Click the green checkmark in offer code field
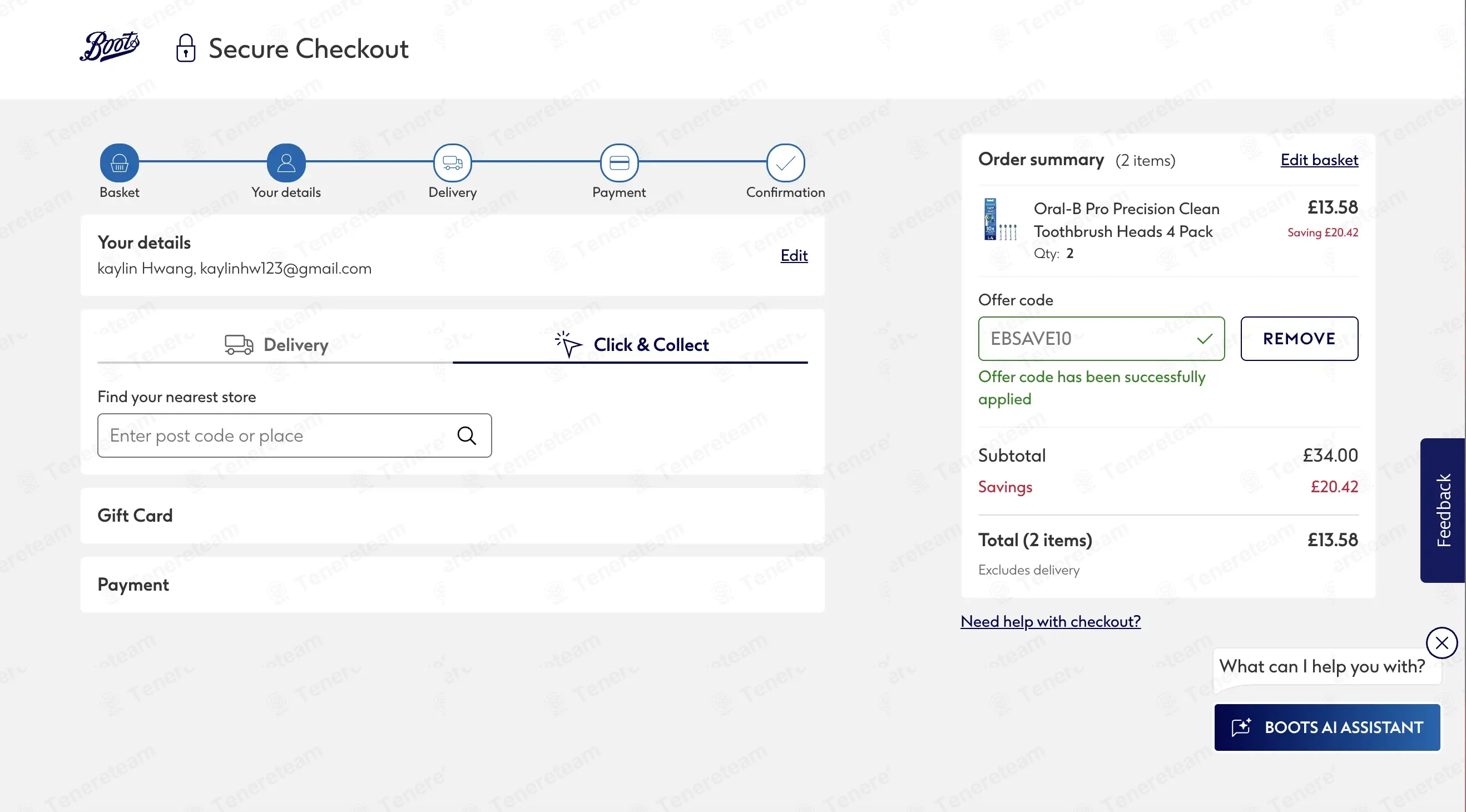This screenshot has width=1466, height=812. (1204, 339)
